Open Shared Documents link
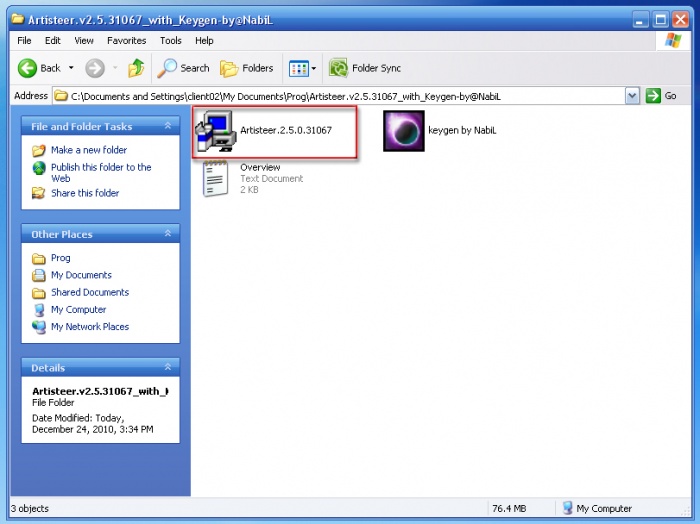700x524 pixels. pyautogui.click(x=90, y=292)
